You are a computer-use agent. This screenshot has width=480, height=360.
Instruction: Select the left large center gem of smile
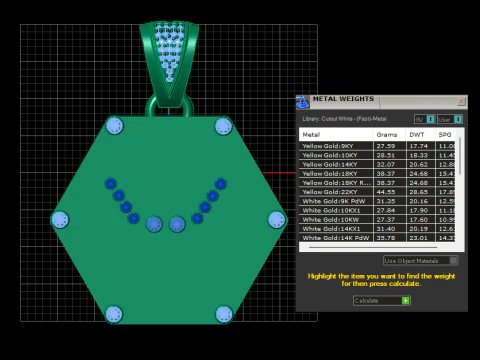(154, 224)
